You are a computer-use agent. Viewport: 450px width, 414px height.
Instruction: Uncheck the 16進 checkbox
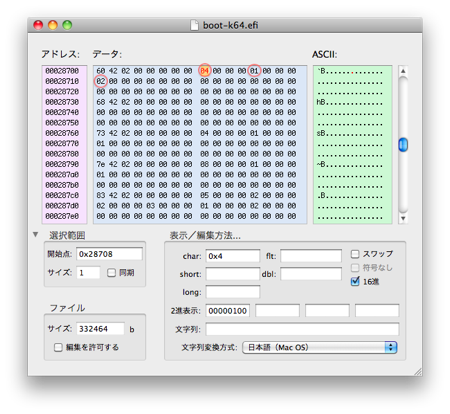(x=355, y=281)
